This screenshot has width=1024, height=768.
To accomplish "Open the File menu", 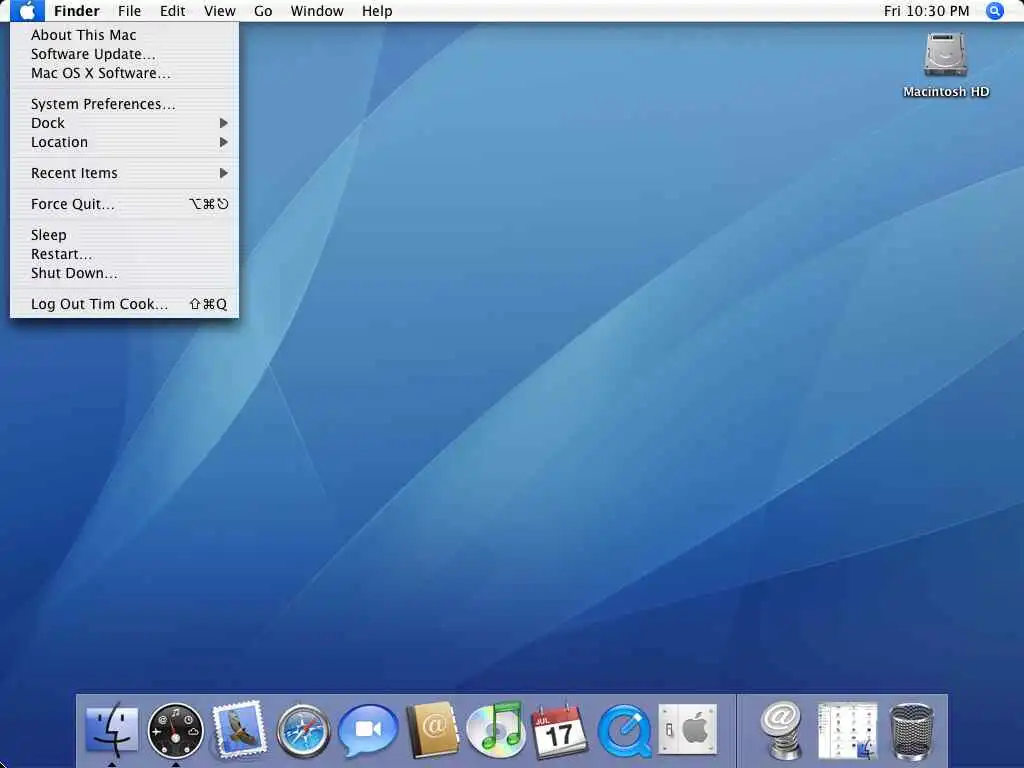I will pyautogui.click(x=129, y=11).
